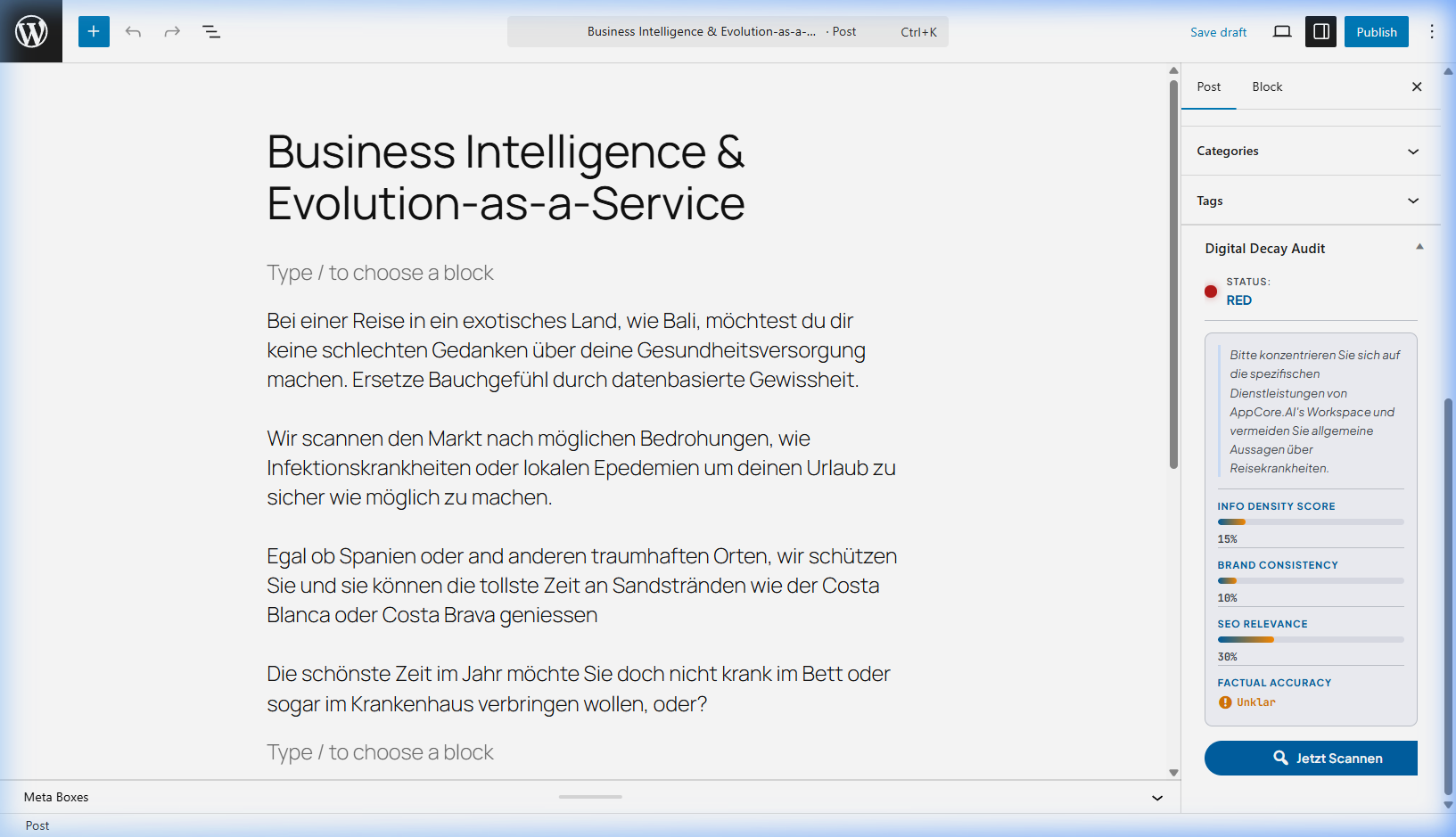Toggle the settings sidebar panel
Image resolution: width=1456 pixels, height=837 pixels.
coord(1320,31)
